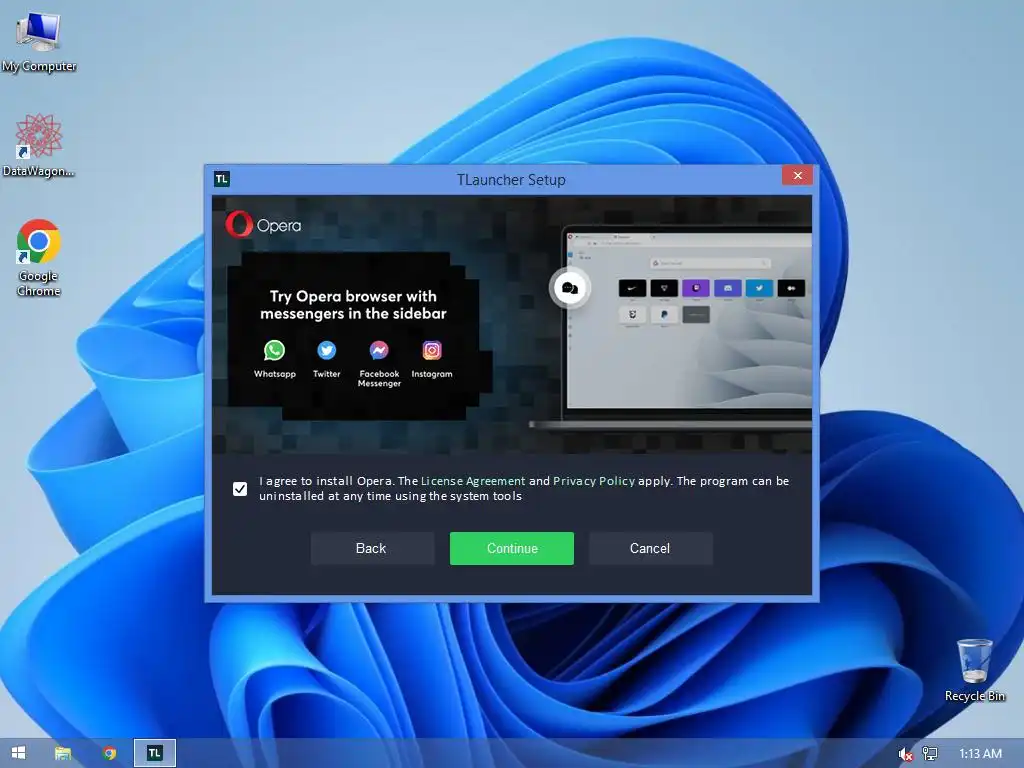Open My Computer desktop icon

(39, 40)
